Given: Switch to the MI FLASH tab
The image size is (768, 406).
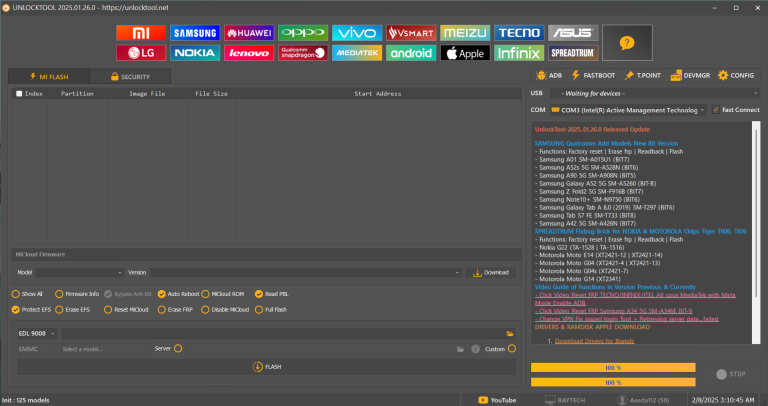Looking at the screenshot, I should (49, 76).
